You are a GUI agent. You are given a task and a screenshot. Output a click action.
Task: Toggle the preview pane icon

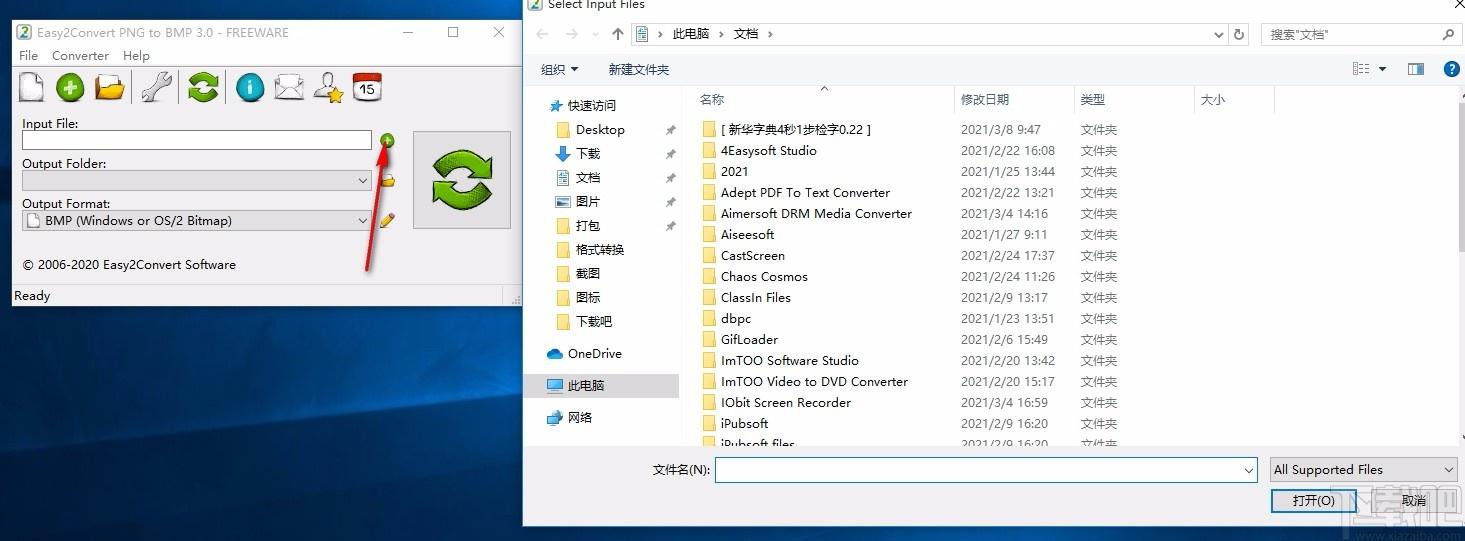tap(1415, 69)
